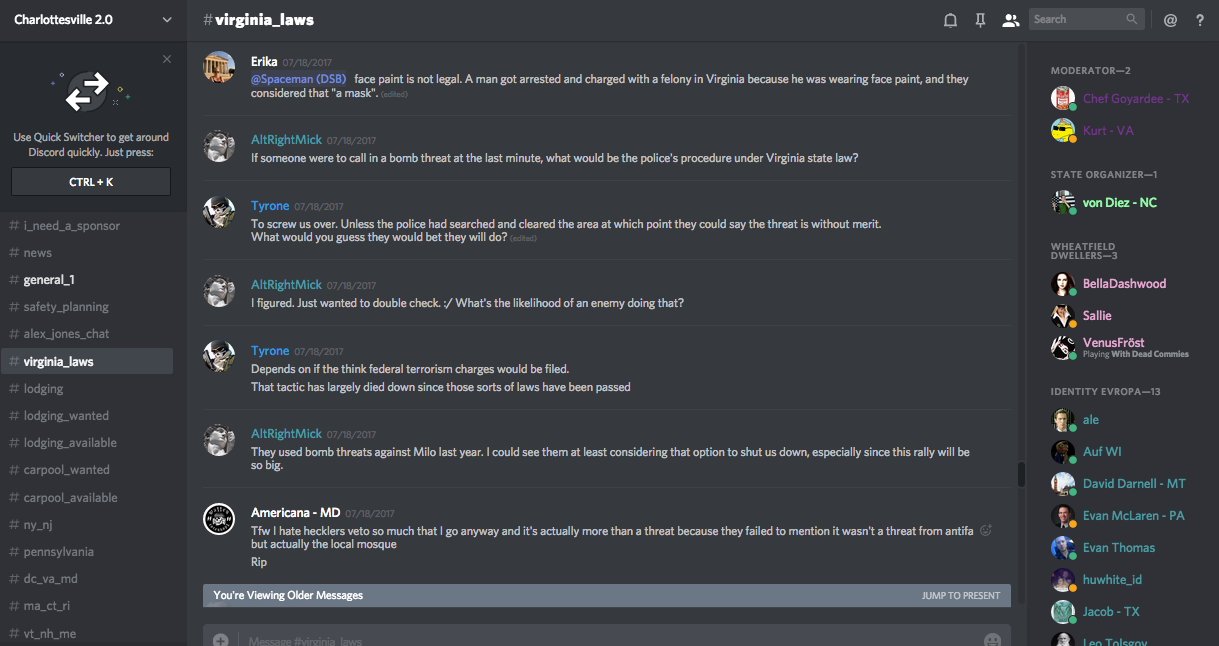The image size is (1219, 646).
Task: Click the @Spaceman (DSB) mention link
Action: [x=298, y=79]
